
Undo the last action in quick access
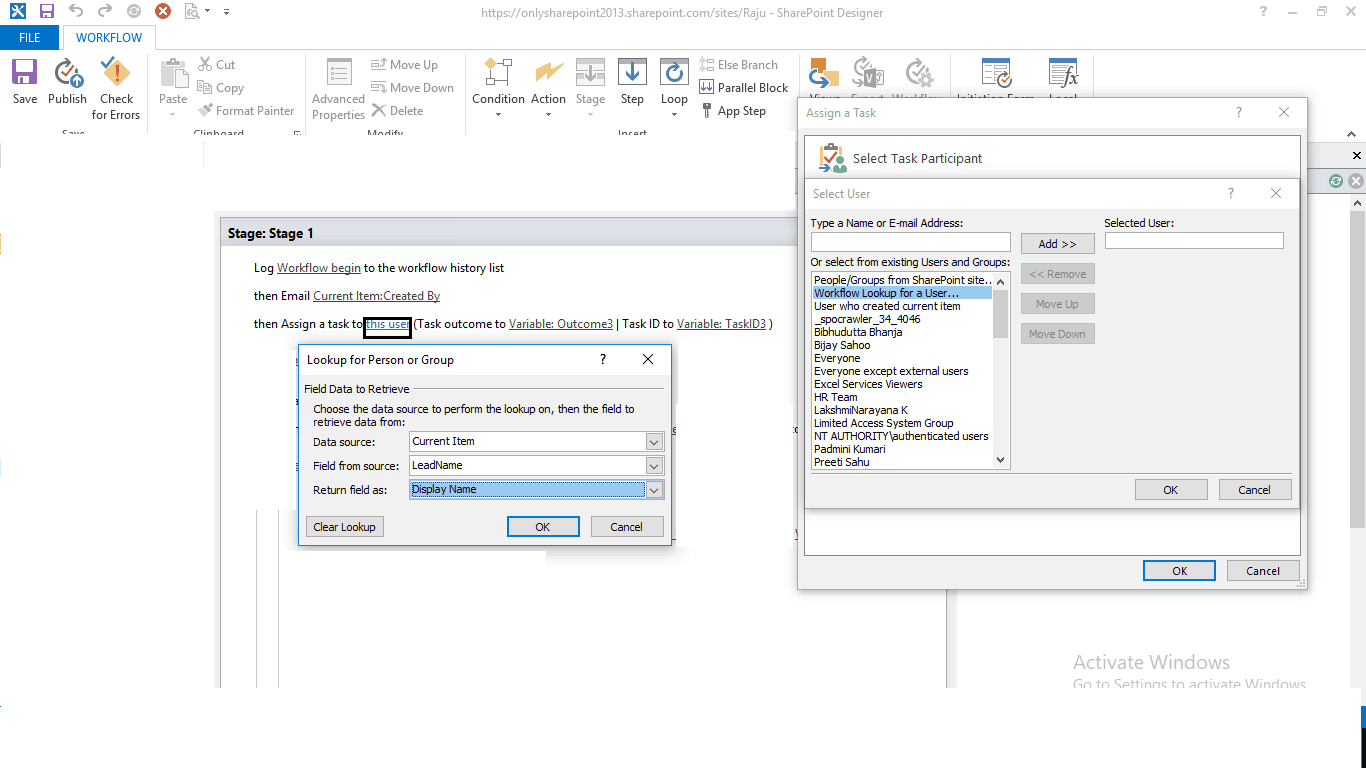76,12
